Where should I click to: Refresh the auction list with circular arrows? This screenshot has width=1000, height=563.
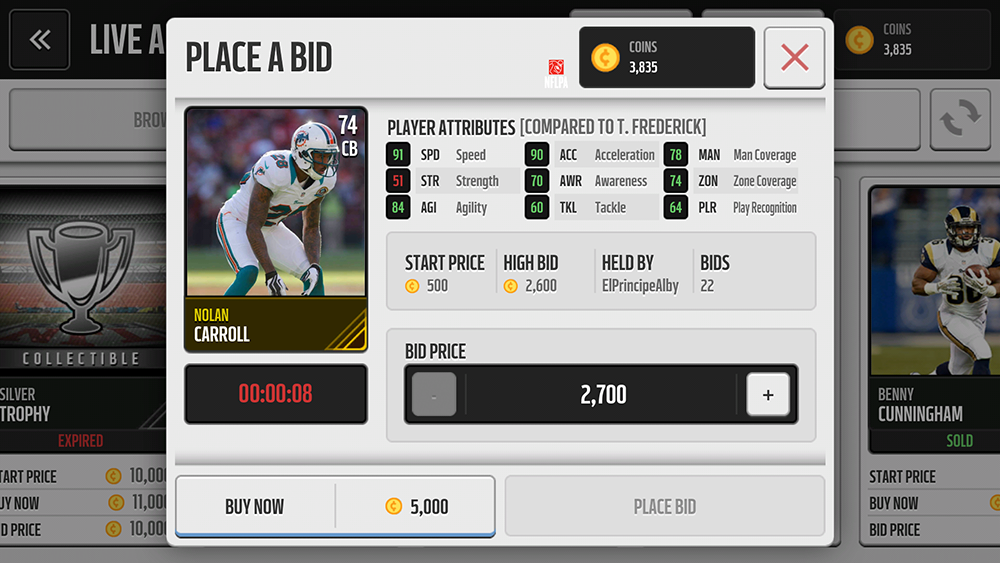(x=960, y=119)
